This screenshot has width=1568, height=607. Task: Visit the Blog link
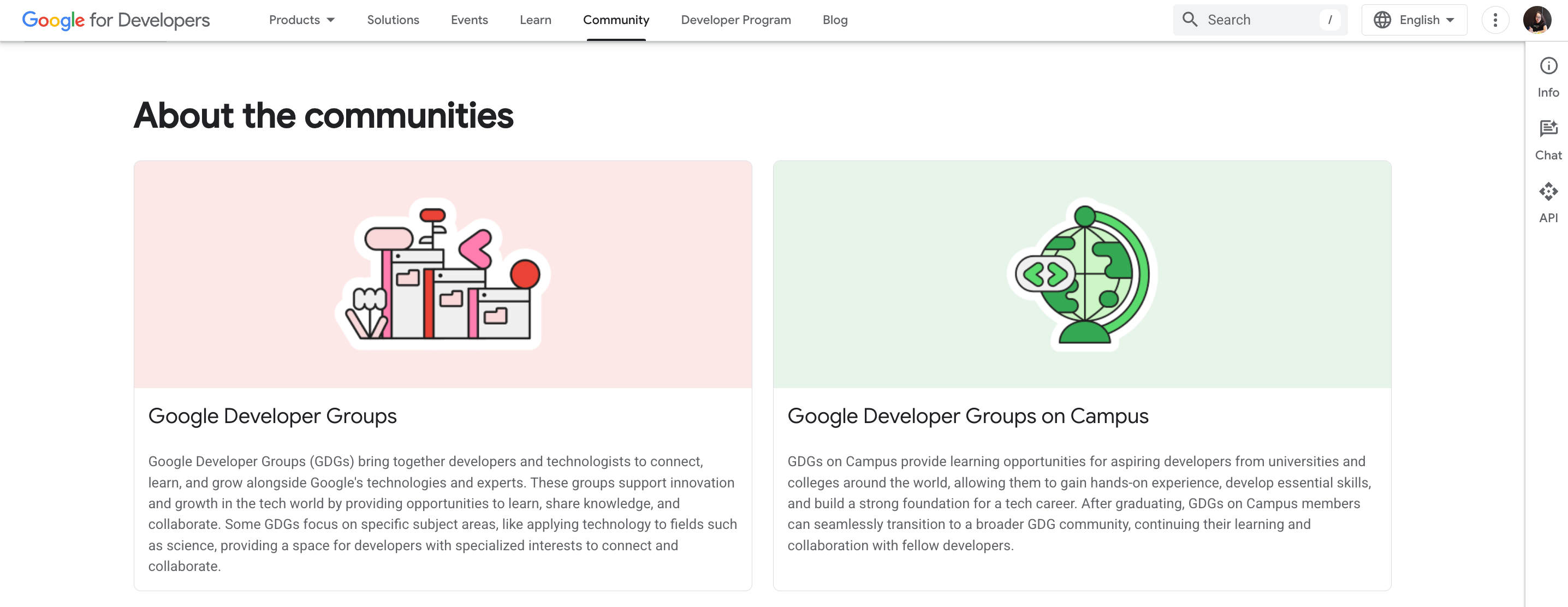(835, 20)
